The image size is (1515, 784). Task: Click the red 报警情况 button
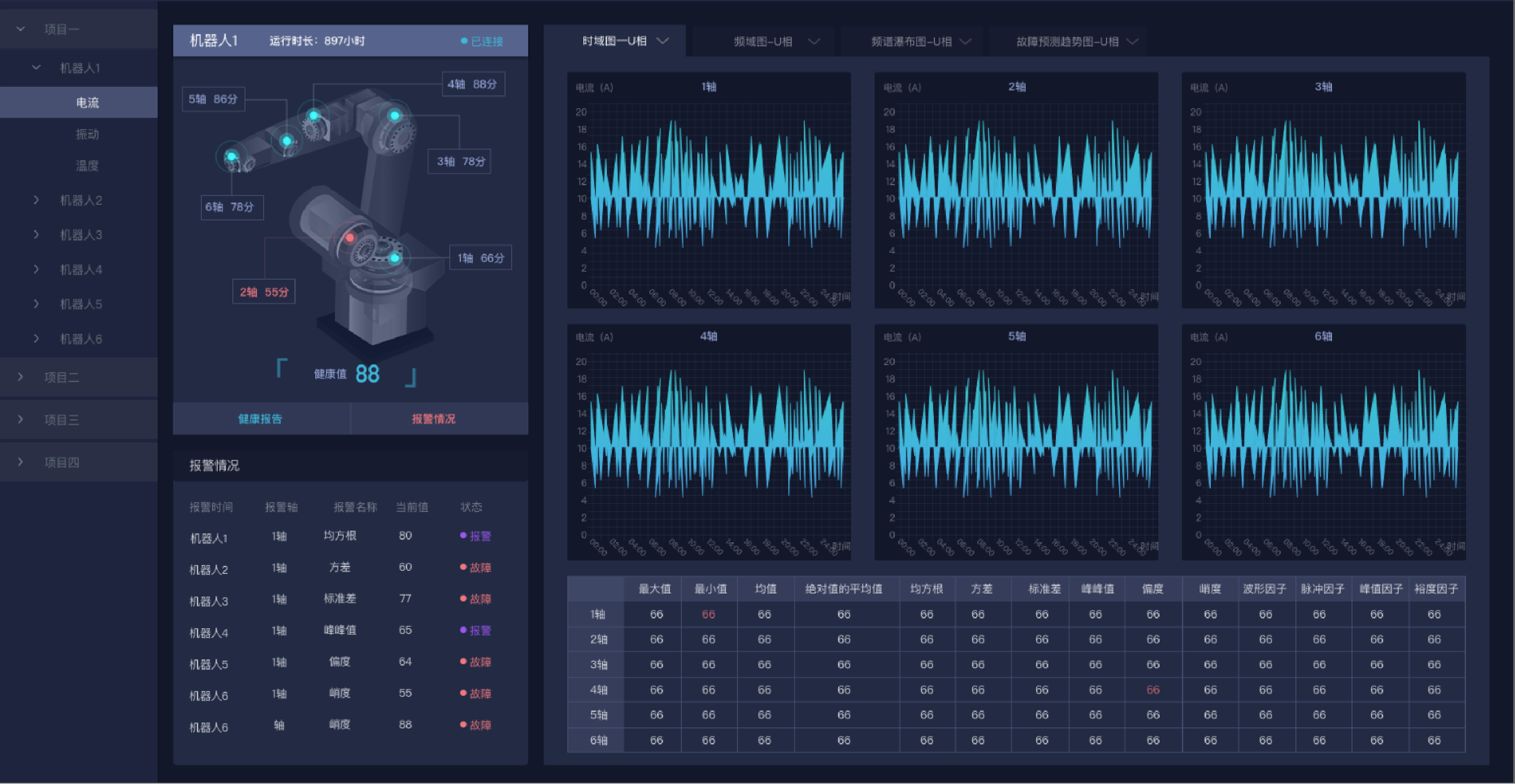click(x=433, y=419)
